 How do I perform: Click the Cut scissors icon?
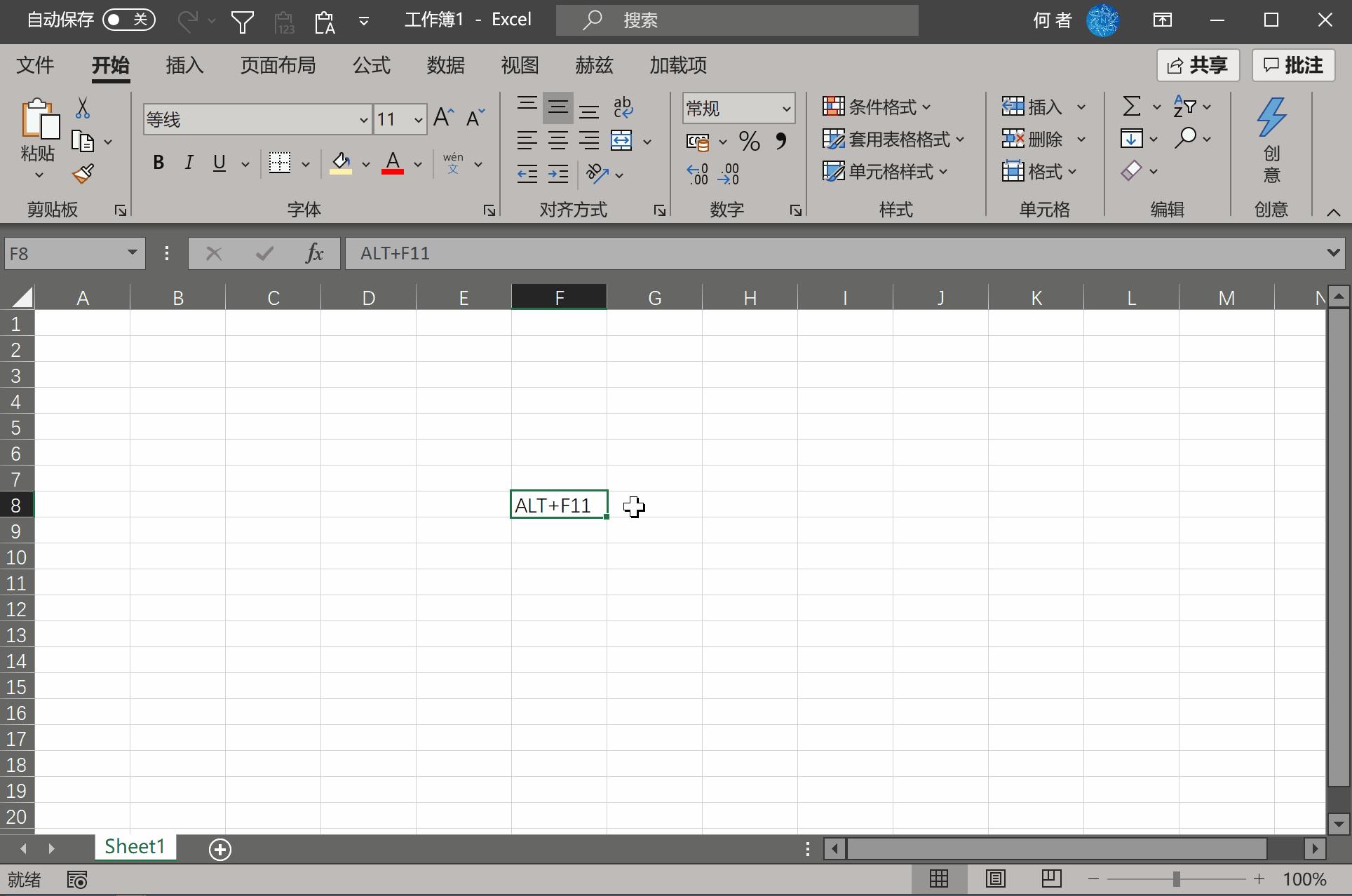click(83, 108)
